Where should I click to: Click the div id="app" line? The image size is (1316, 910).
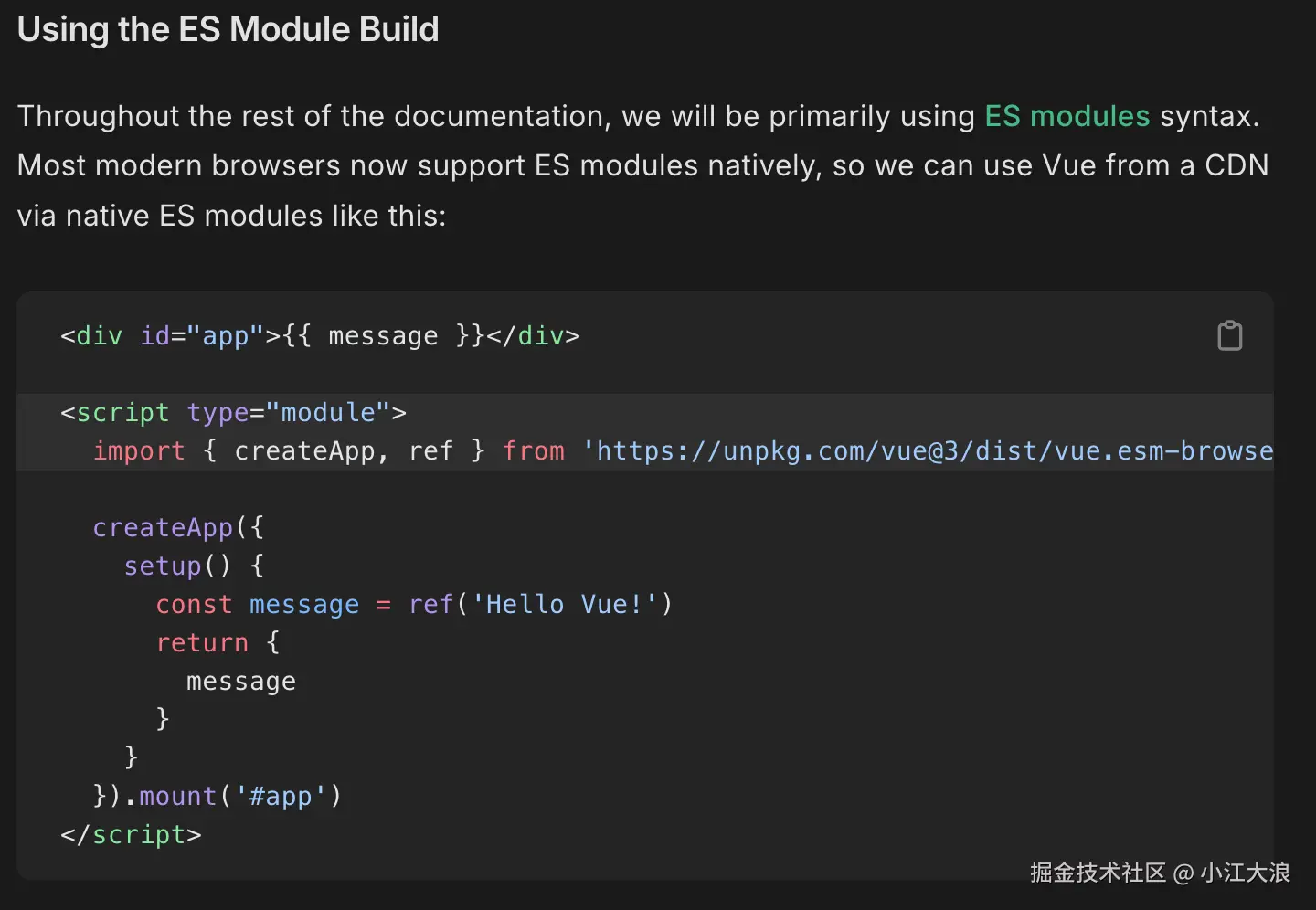pos(320,335)
